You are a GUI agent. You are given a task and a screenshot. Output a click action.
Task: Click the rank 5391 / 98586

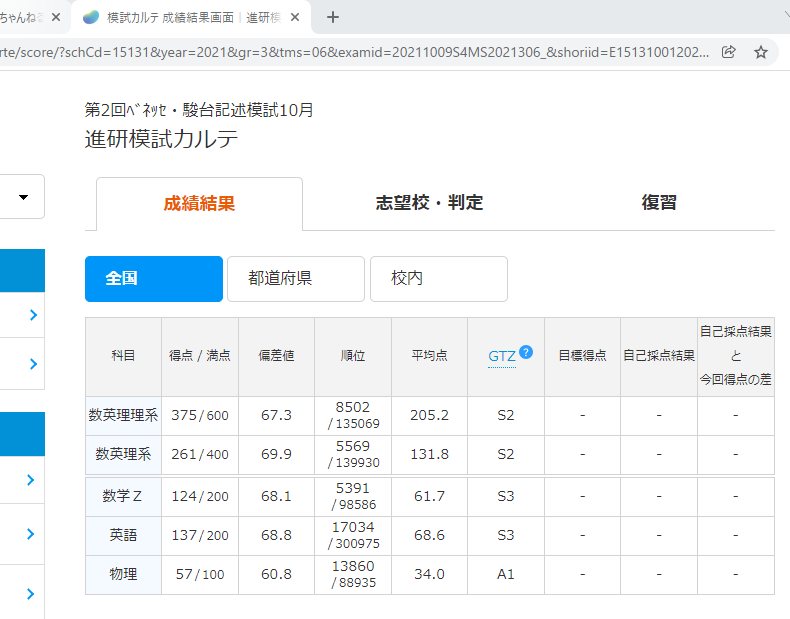[353, 497]
